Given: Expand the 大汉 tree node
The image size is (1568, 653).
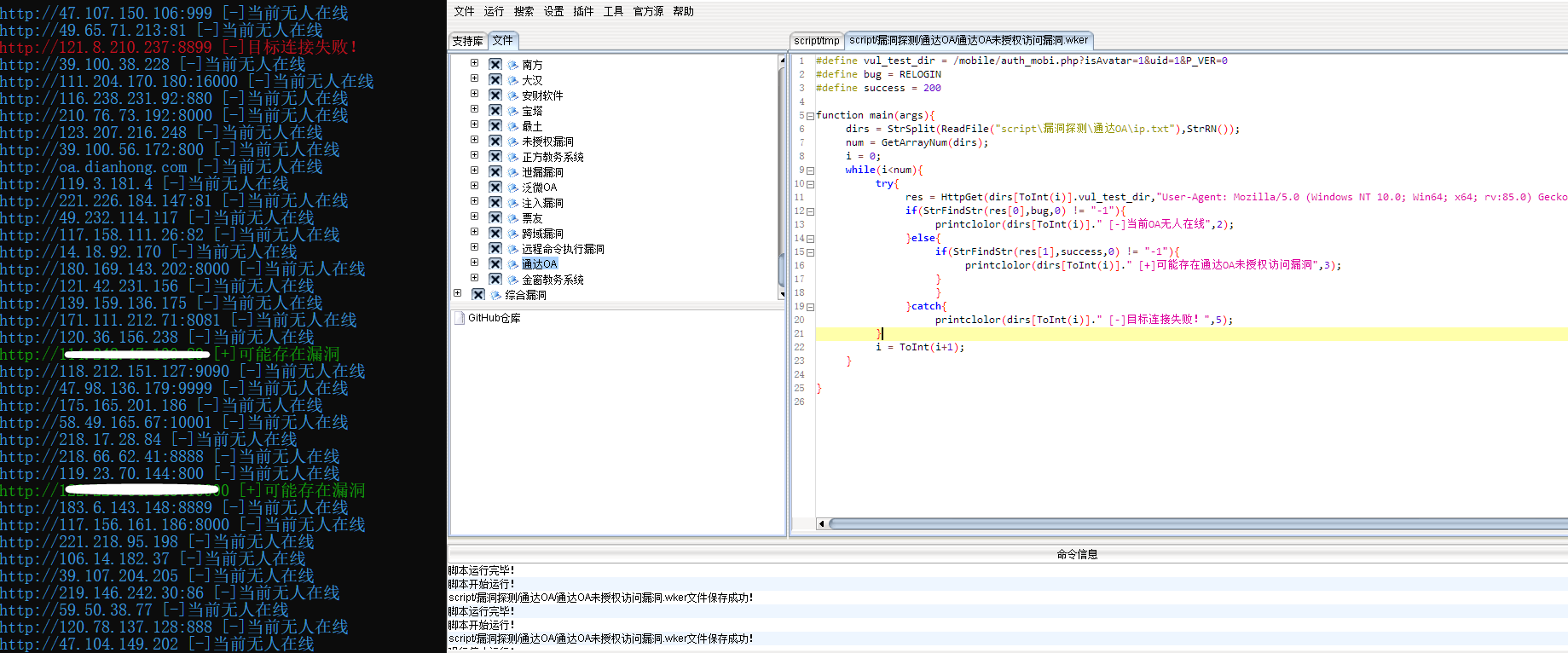Looking at the screenshot, I should click(475, 78).
